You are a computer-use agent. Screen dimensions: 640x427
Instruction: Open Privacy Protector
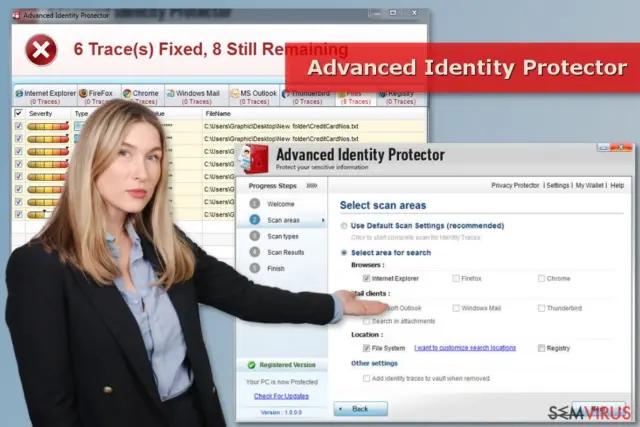[x=515, y=185]
